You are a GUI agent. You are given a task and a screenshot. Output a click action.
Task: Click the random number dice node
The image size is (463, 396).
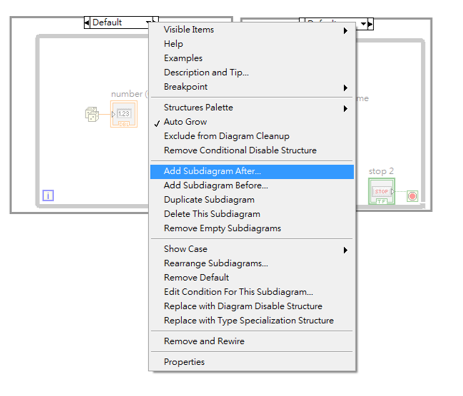point(92,114)
